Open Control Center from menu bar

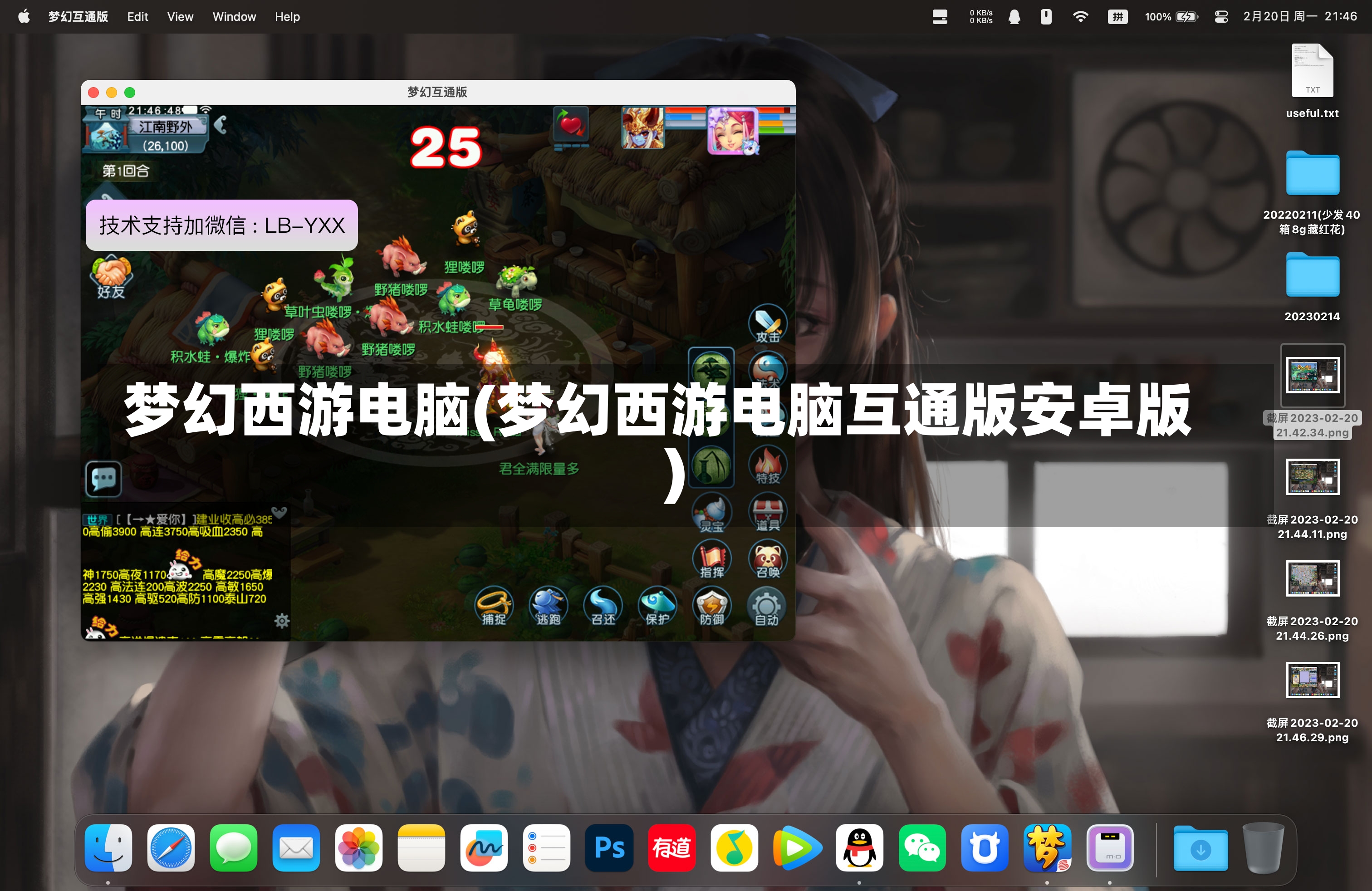(x=1221, y=16)
